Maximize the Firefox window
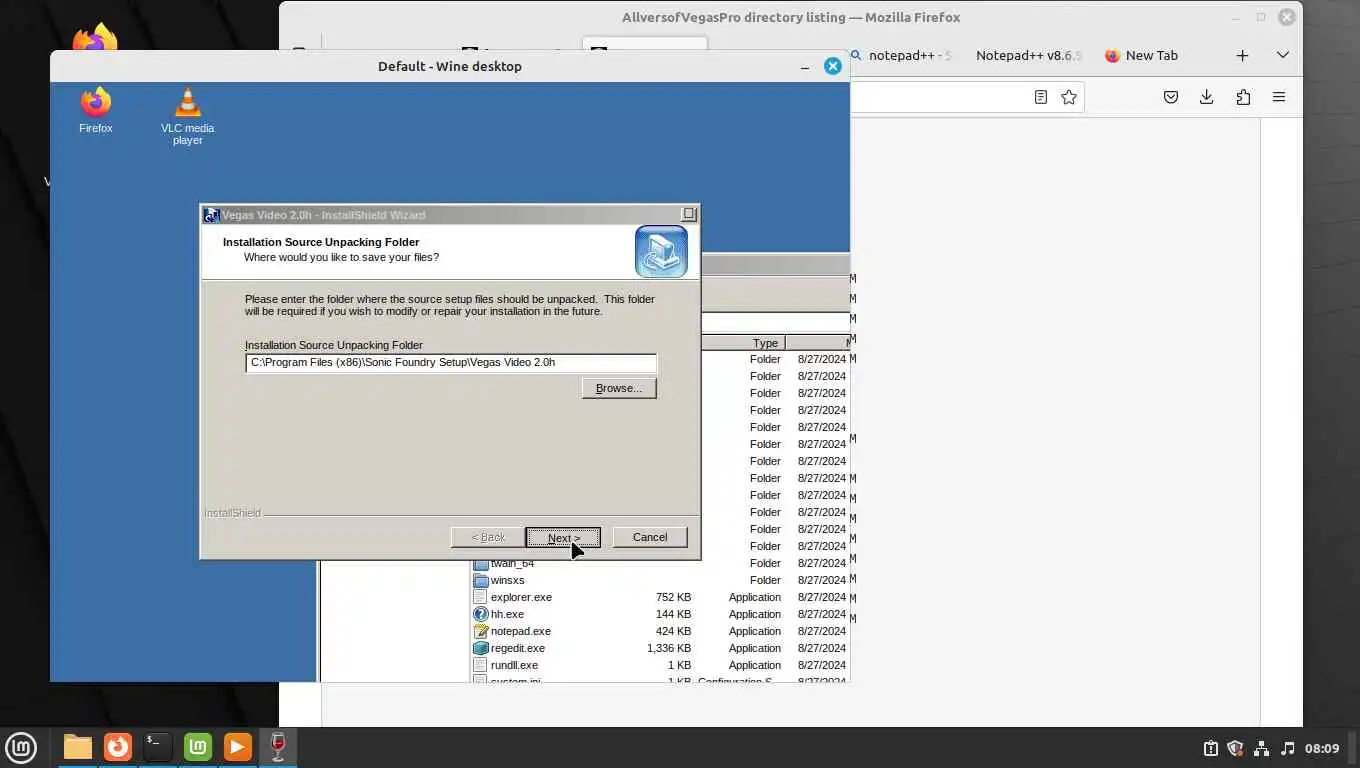The width and height of the screenshot is (1360, 768). pyautogui.click(x=1261, y=17)
